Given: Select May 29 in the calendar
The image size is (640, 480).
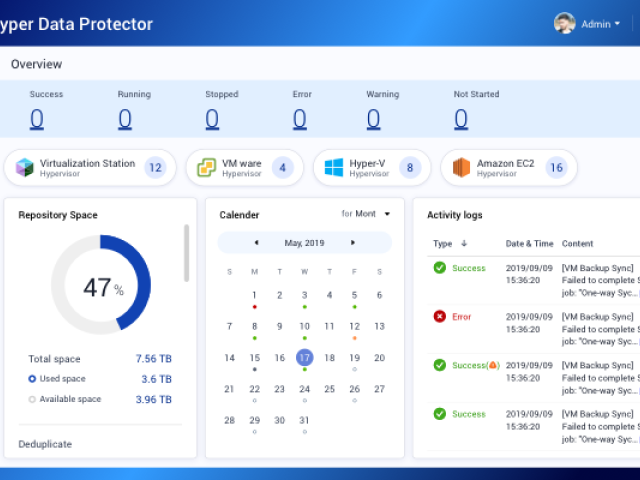Looking at the screenshot, I should [x=254, y=420].
